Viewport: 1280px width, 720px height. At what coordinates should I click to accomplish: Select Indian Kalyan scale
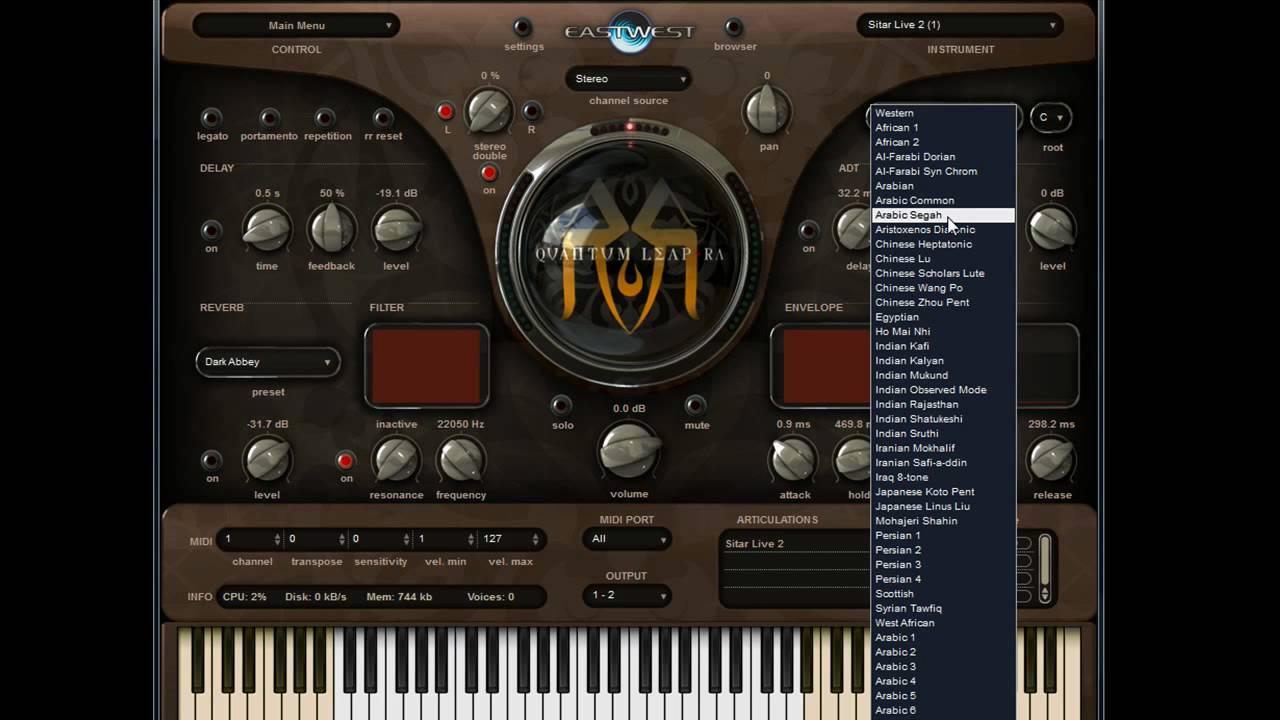coord(943,361)
